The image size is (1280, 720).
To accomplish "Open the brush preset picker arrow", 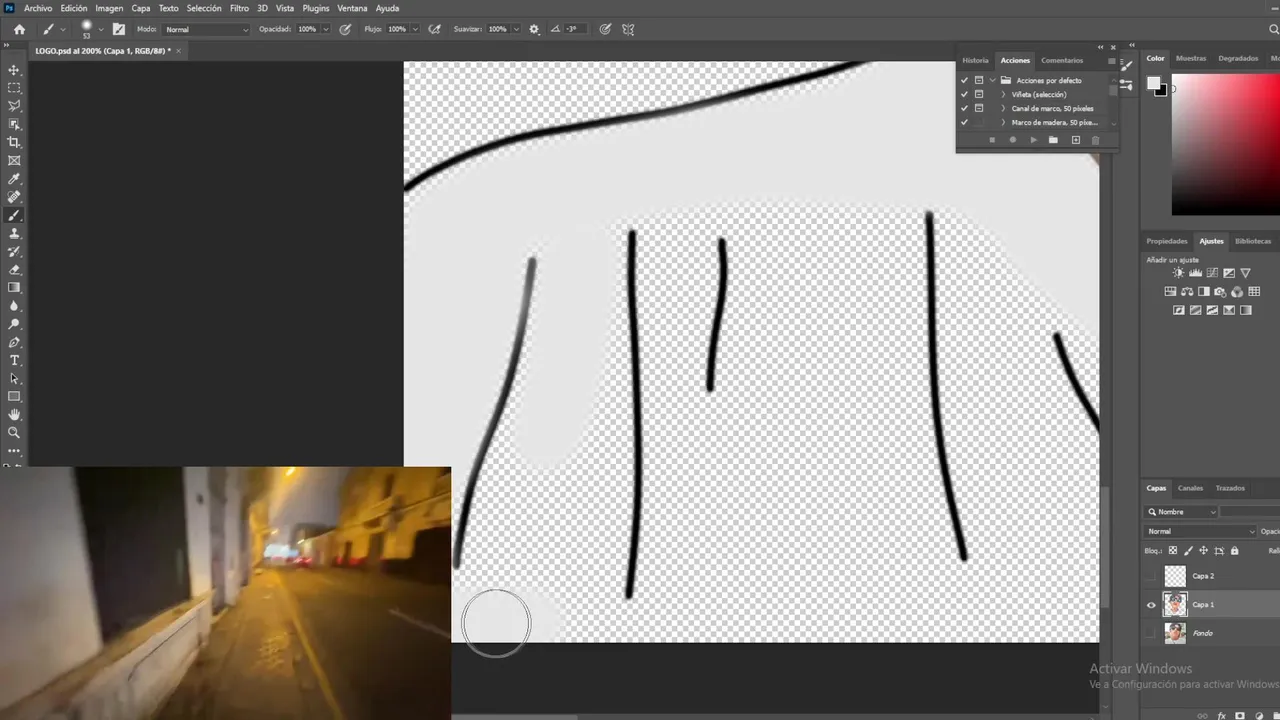I will [x=101, y=29].
